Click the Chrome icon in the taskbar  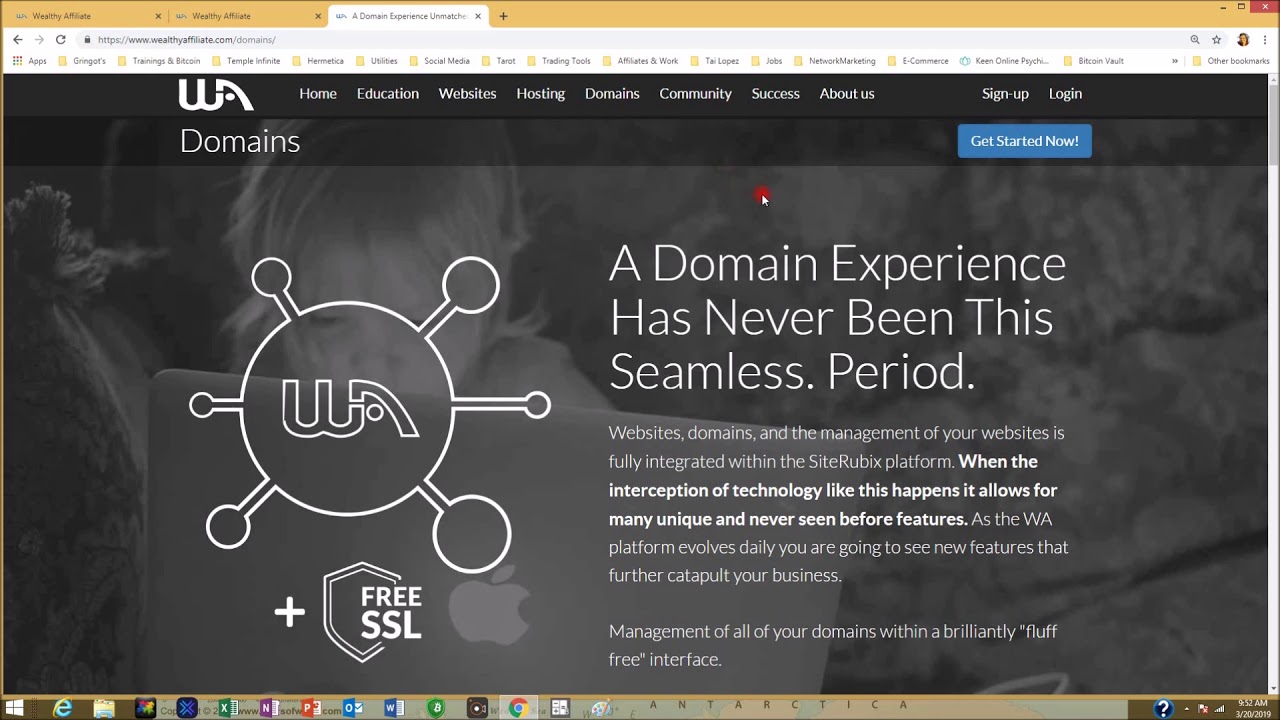point(518,708)
